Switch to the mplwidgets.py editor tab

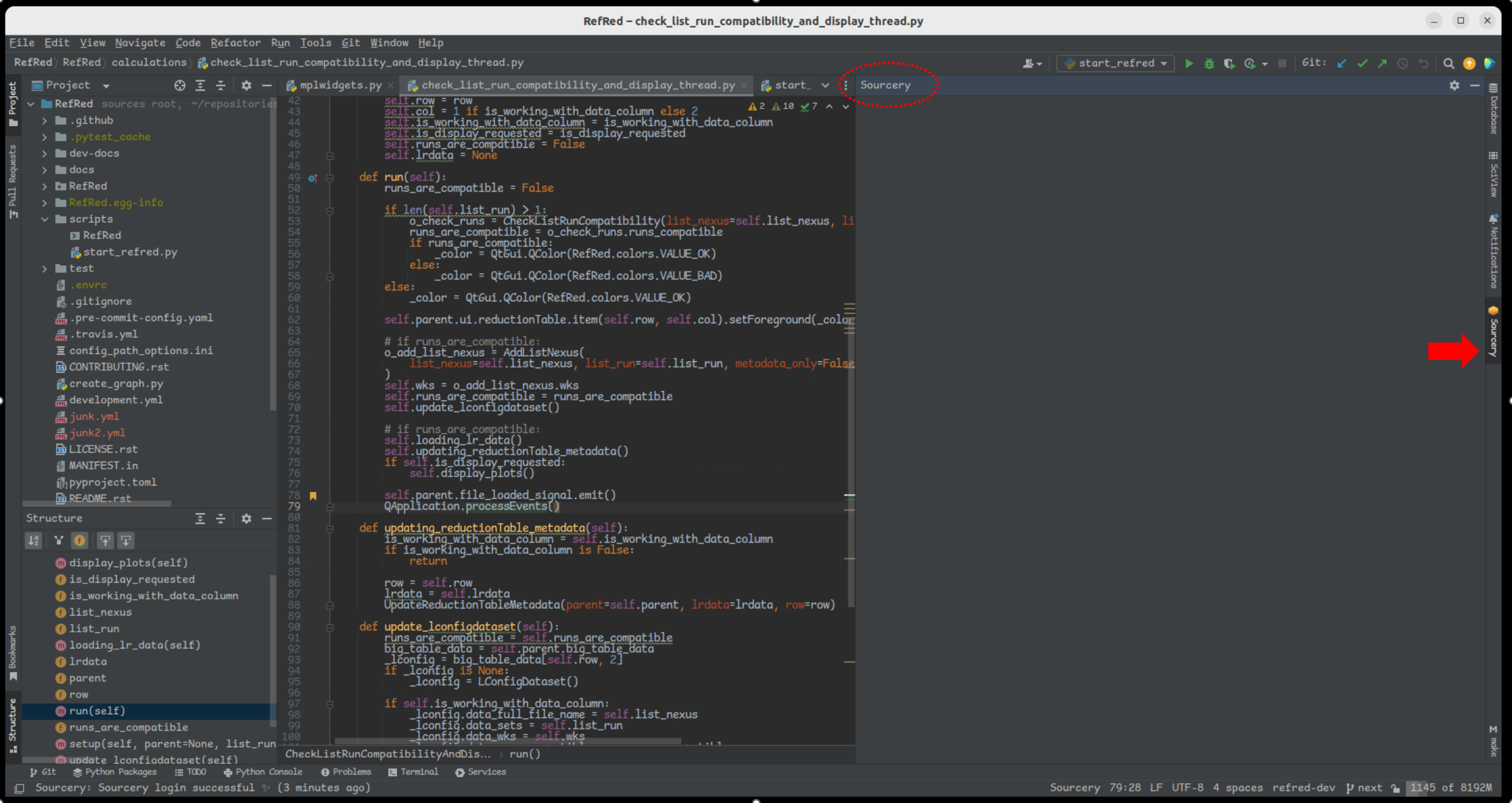point(337,85)
